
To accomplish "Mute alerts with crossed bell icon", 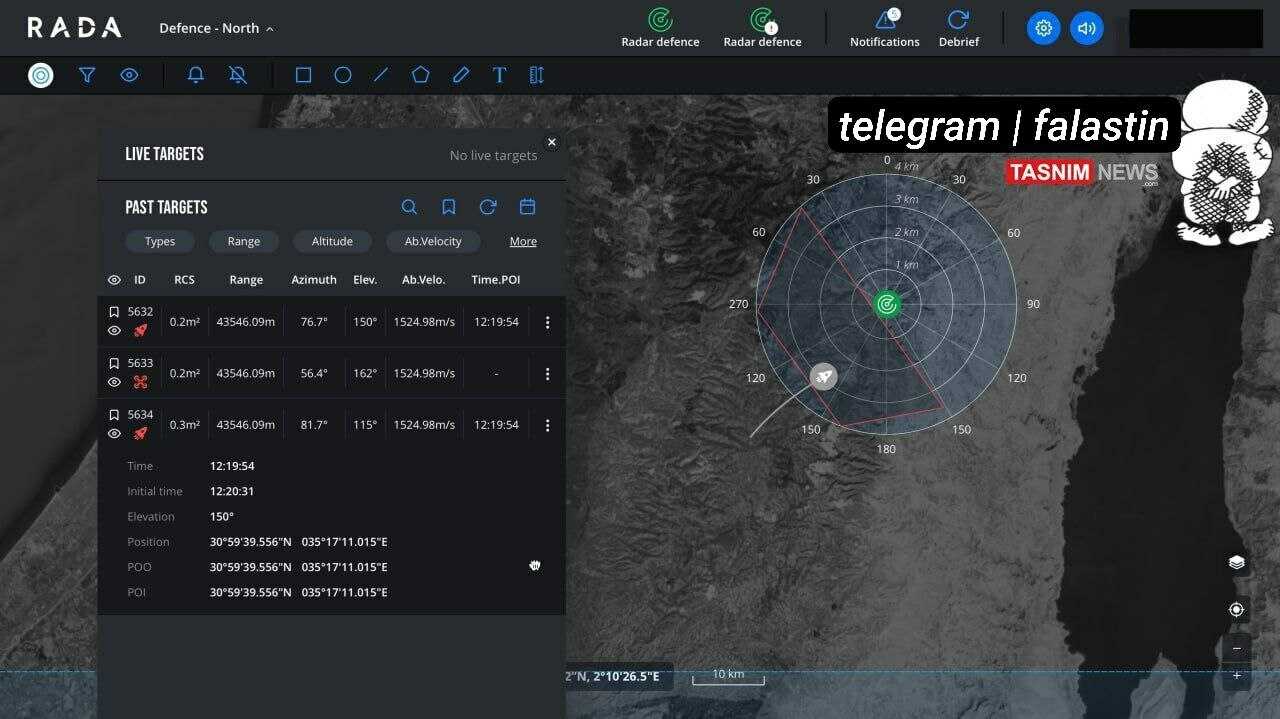I will (x=237, y=75).
